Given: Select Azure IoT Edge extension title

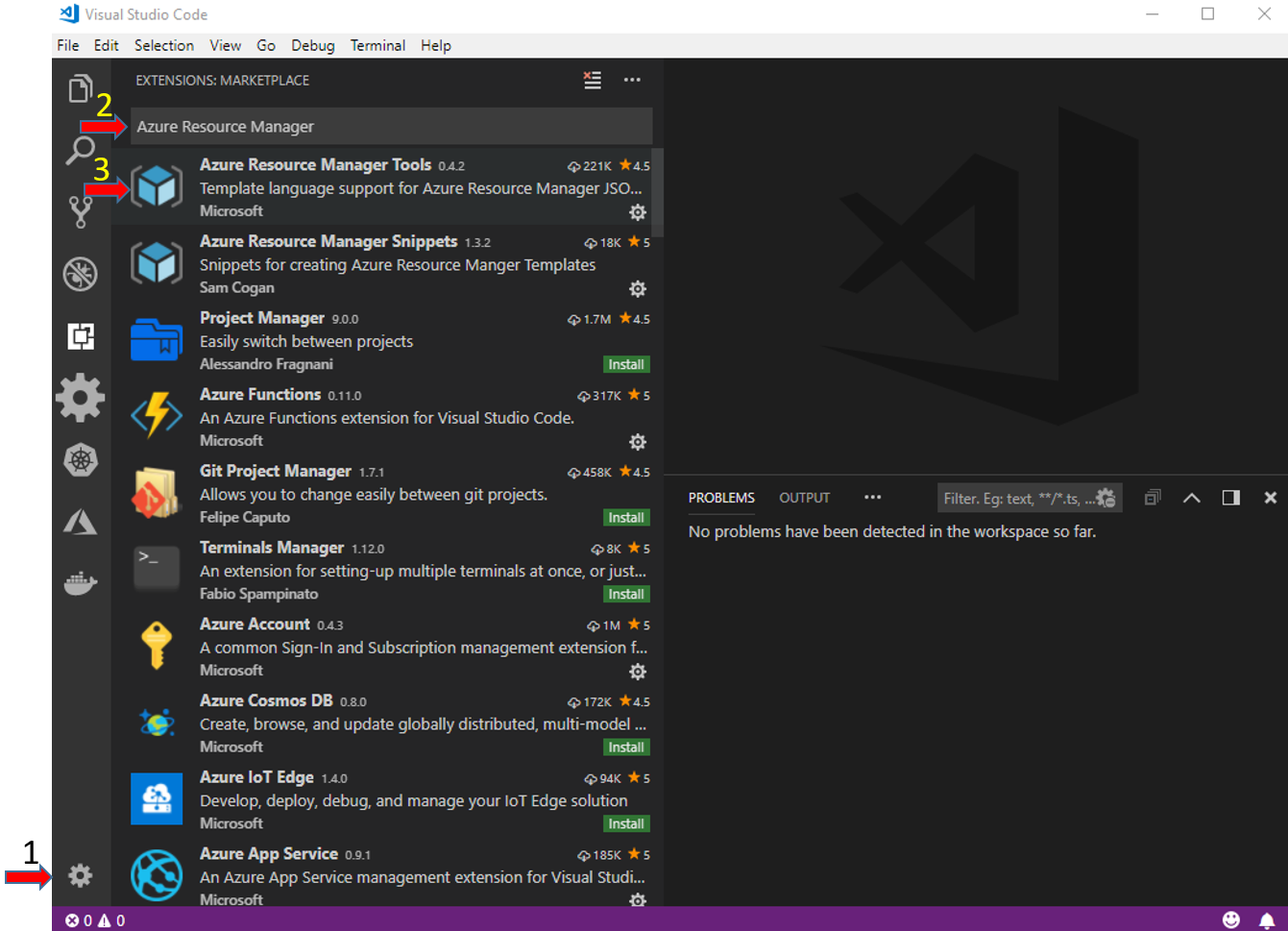Looking at the screenshot, I should [x=256, y=777].
